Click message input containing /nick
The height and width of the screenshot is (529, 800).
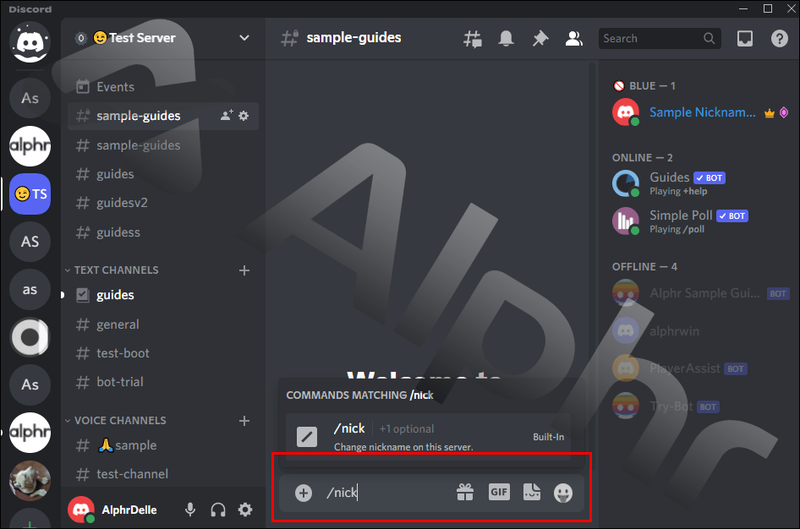click(388, 493)
